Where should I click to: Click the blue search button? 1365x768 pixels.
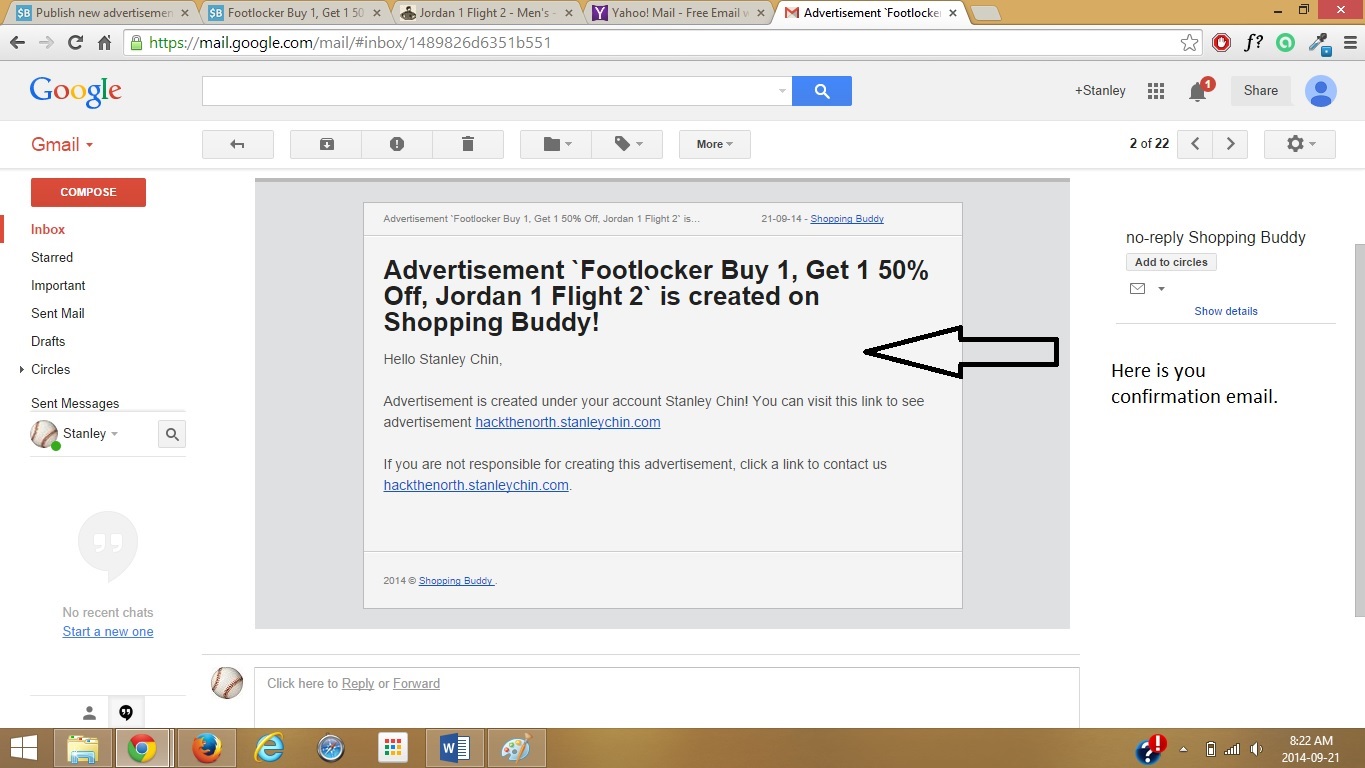pos(822,91)
